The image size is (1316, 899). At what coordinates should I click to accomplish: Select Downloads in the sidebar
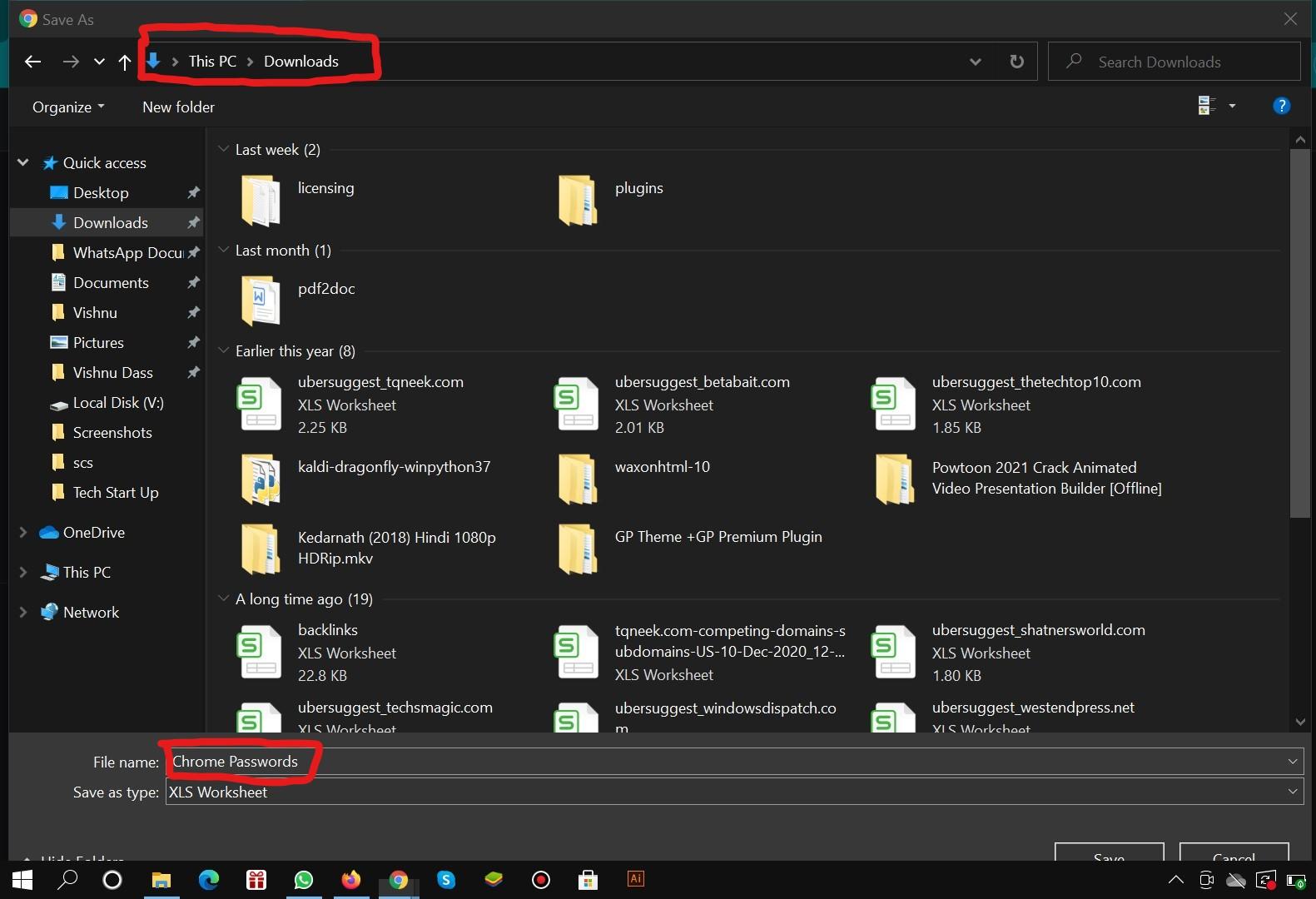coord(107,223)
